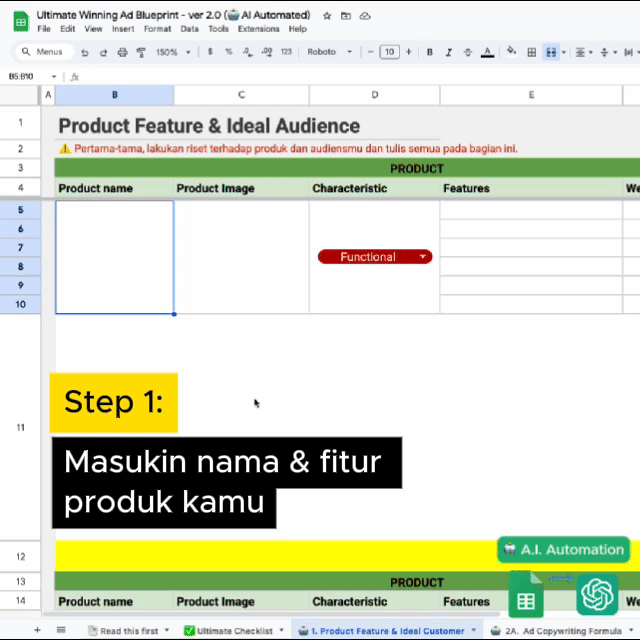Open the text color picker

[x=487, y=52]
